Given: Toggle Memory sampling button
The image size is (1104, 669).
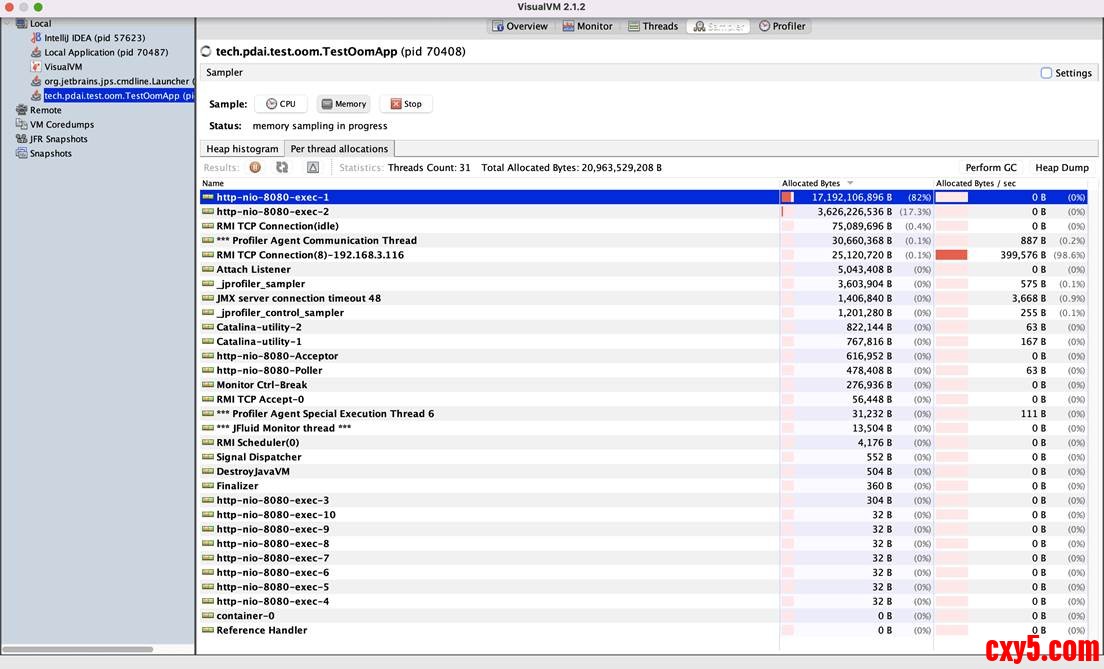Looking at the screenshot, I should click(343, 104).
